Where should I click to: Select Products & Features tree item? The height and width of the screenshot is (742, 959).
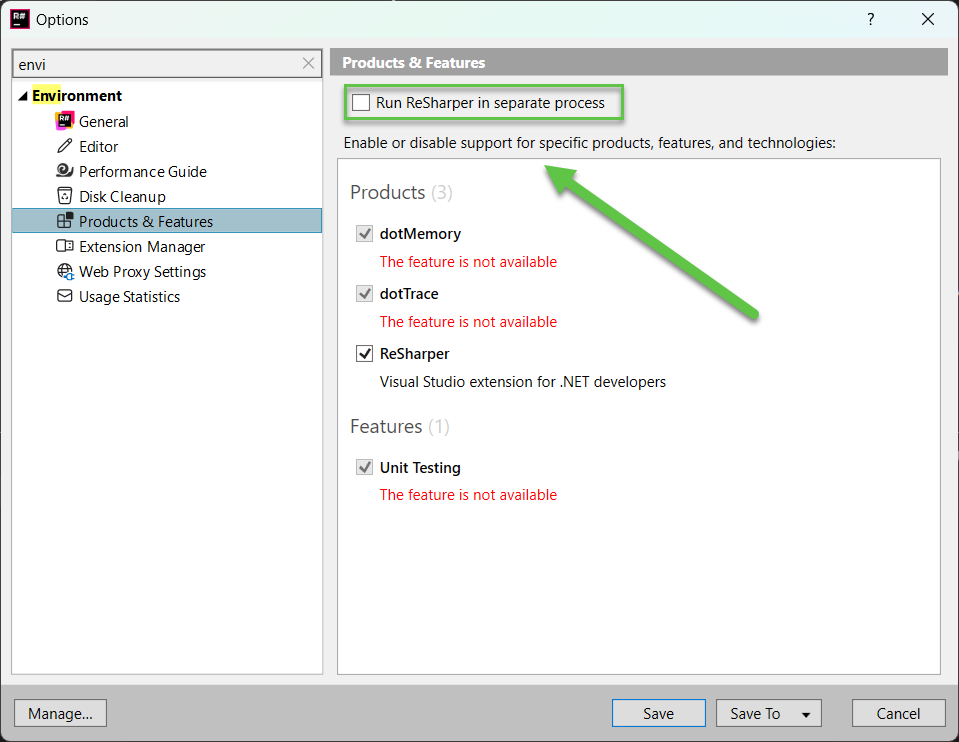tap(166, 221)
